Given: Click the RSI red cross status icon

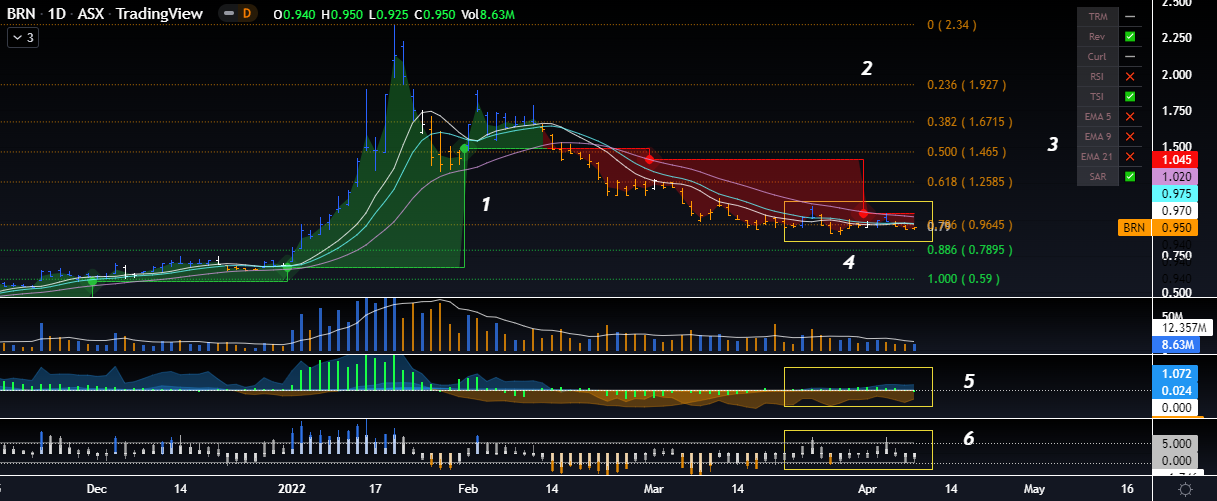Looking at the screenshot, I should tap(1130, 77).
